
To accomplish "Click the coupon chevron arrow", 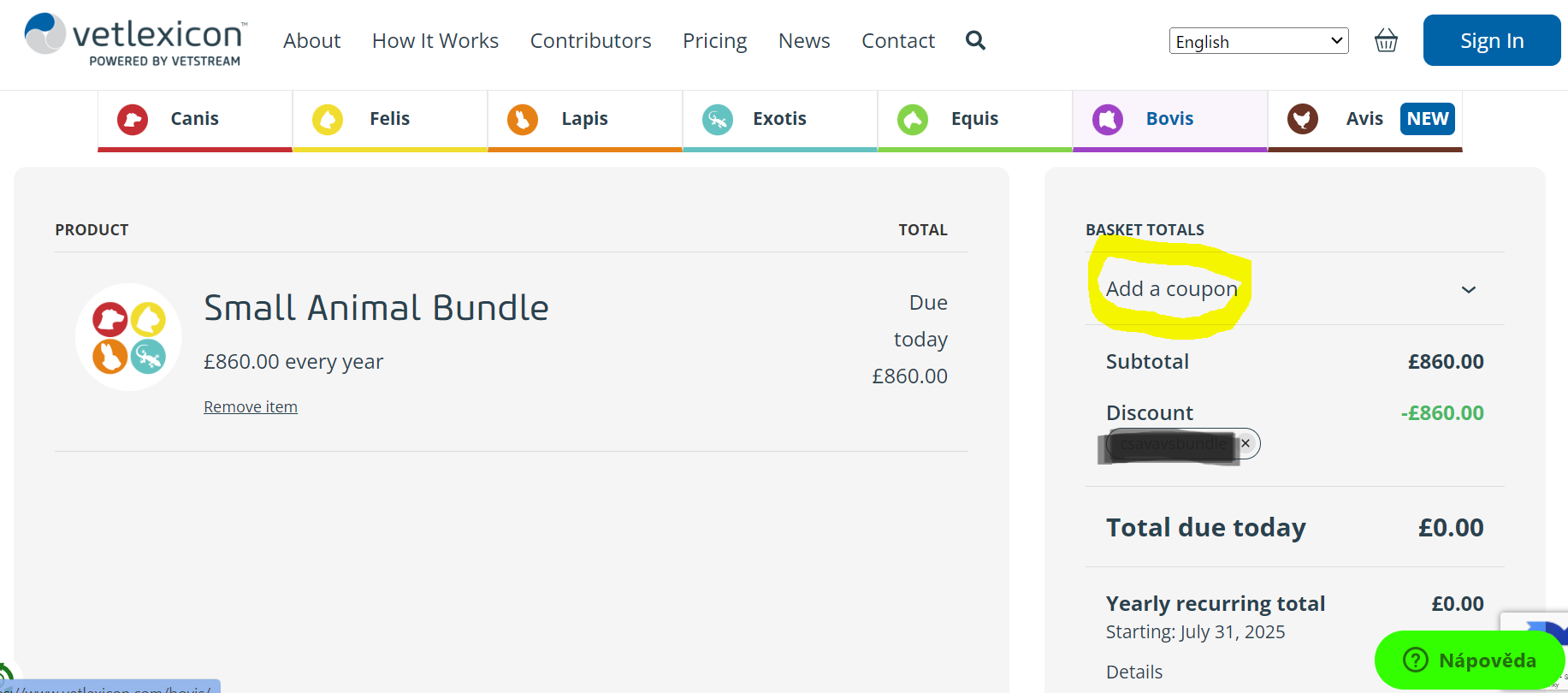I will pyautogui.click(x=1469, y=290).
